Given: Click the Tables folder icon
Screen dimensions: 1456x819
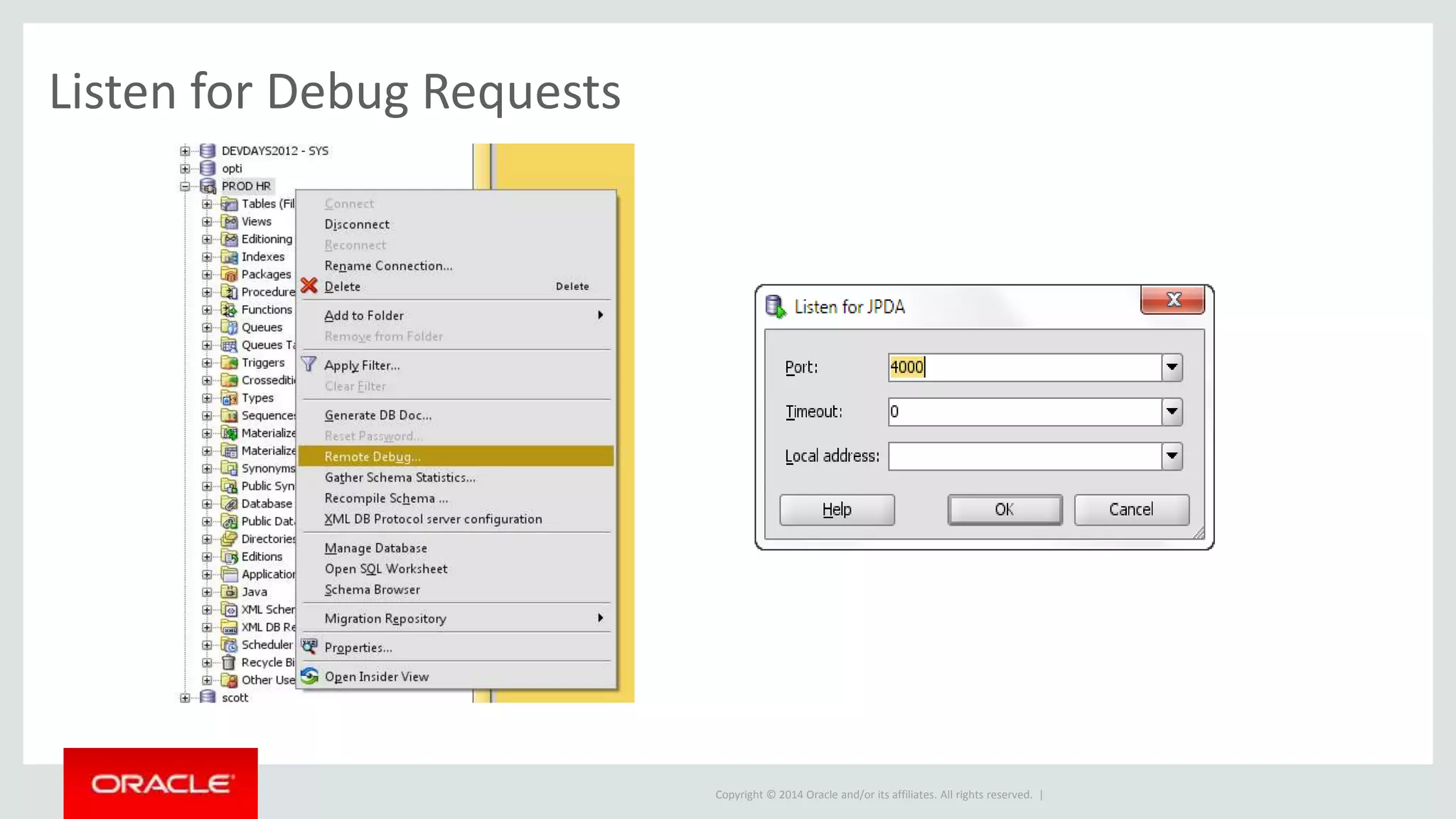Looking at the screenshot, I should [x=229, y=204].
